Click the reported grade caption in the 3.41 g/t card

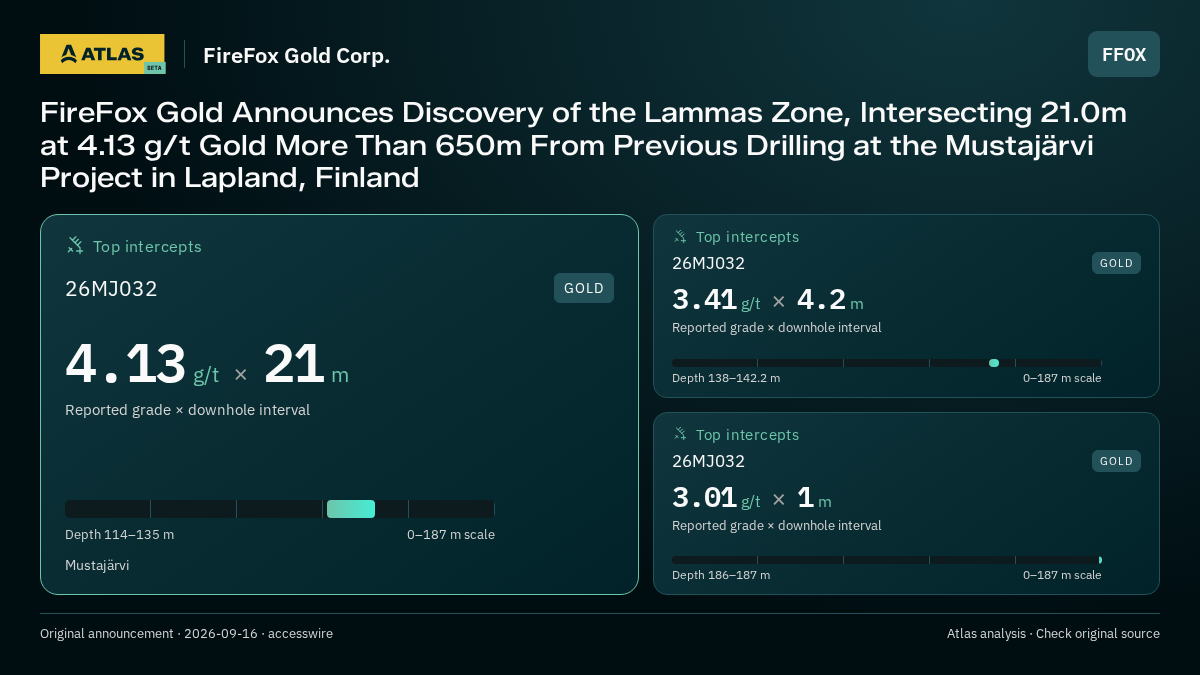tap(776, 328)
